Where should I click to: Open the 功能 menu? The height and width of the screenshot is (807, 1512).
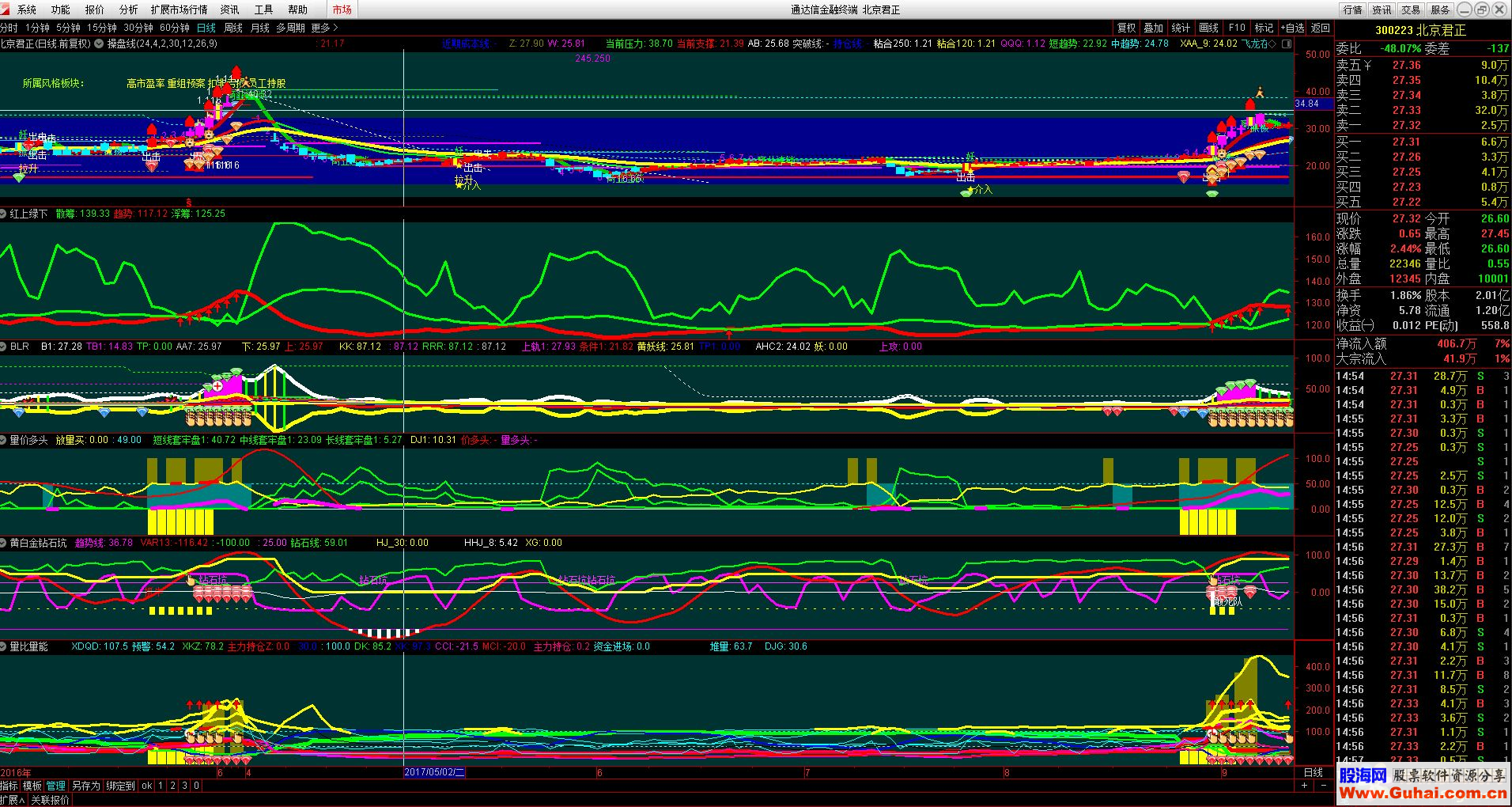[60, 9]
